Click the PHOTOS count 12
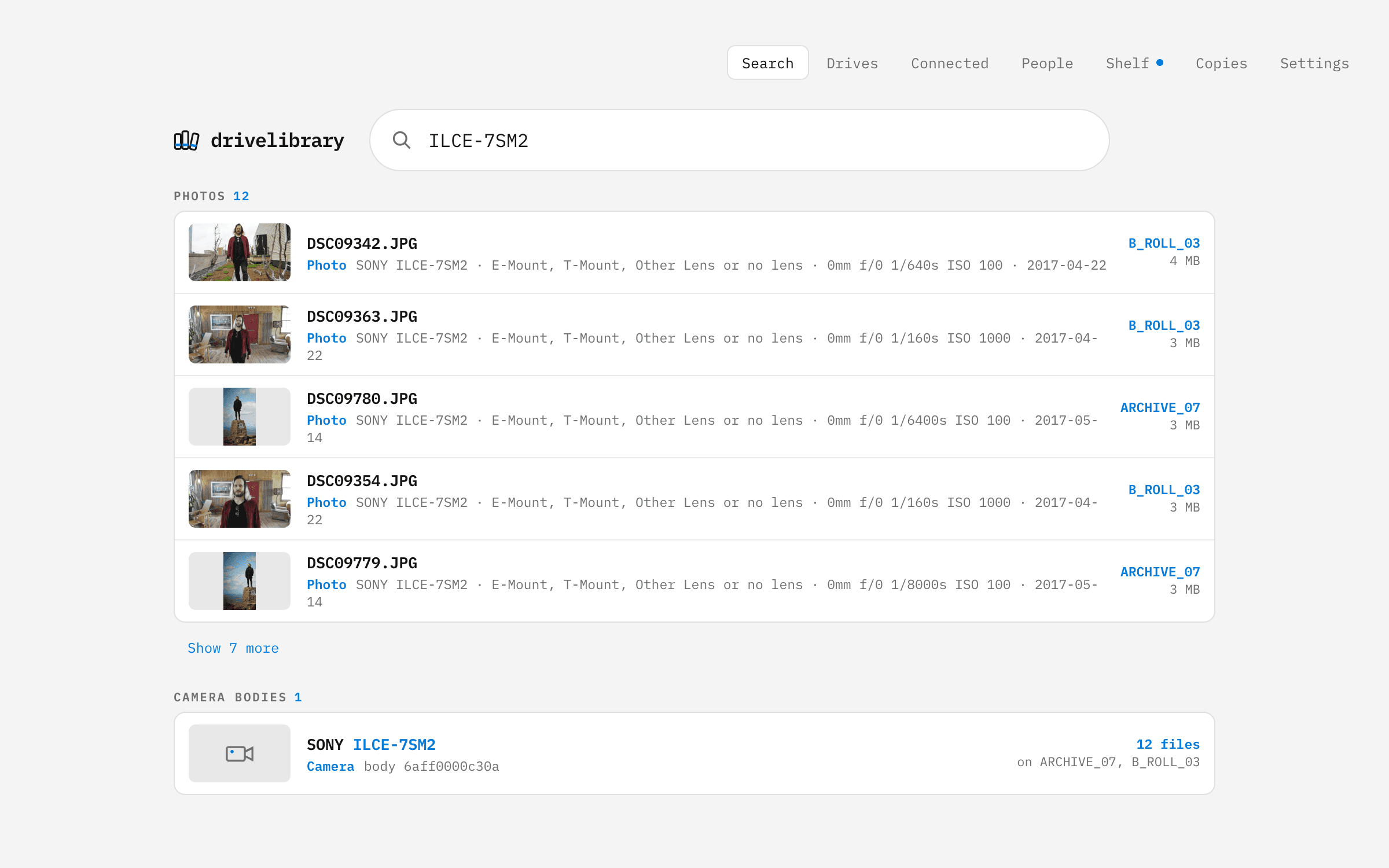This screenshot has height=868, width=1389. click(241, 196)
